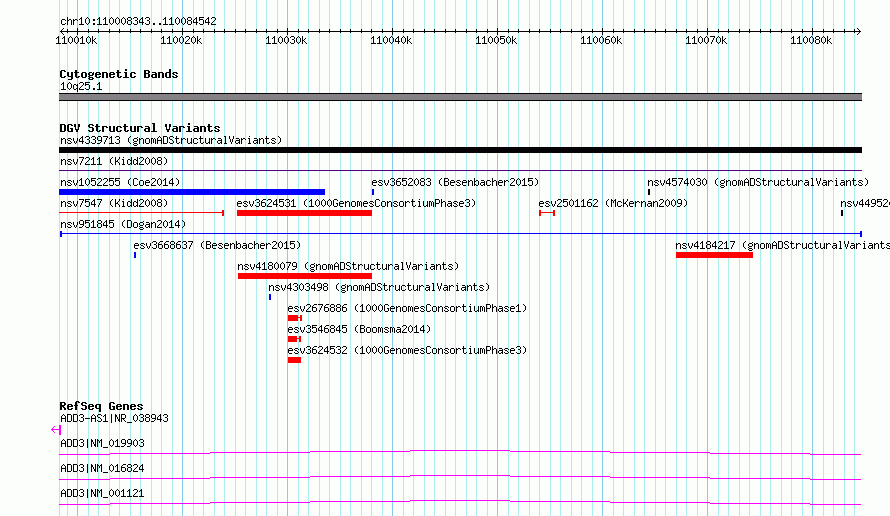Screen dimensions: 890x516
Task: Click the DGV Structural Variants track title
Action: (x=140, y=128)
